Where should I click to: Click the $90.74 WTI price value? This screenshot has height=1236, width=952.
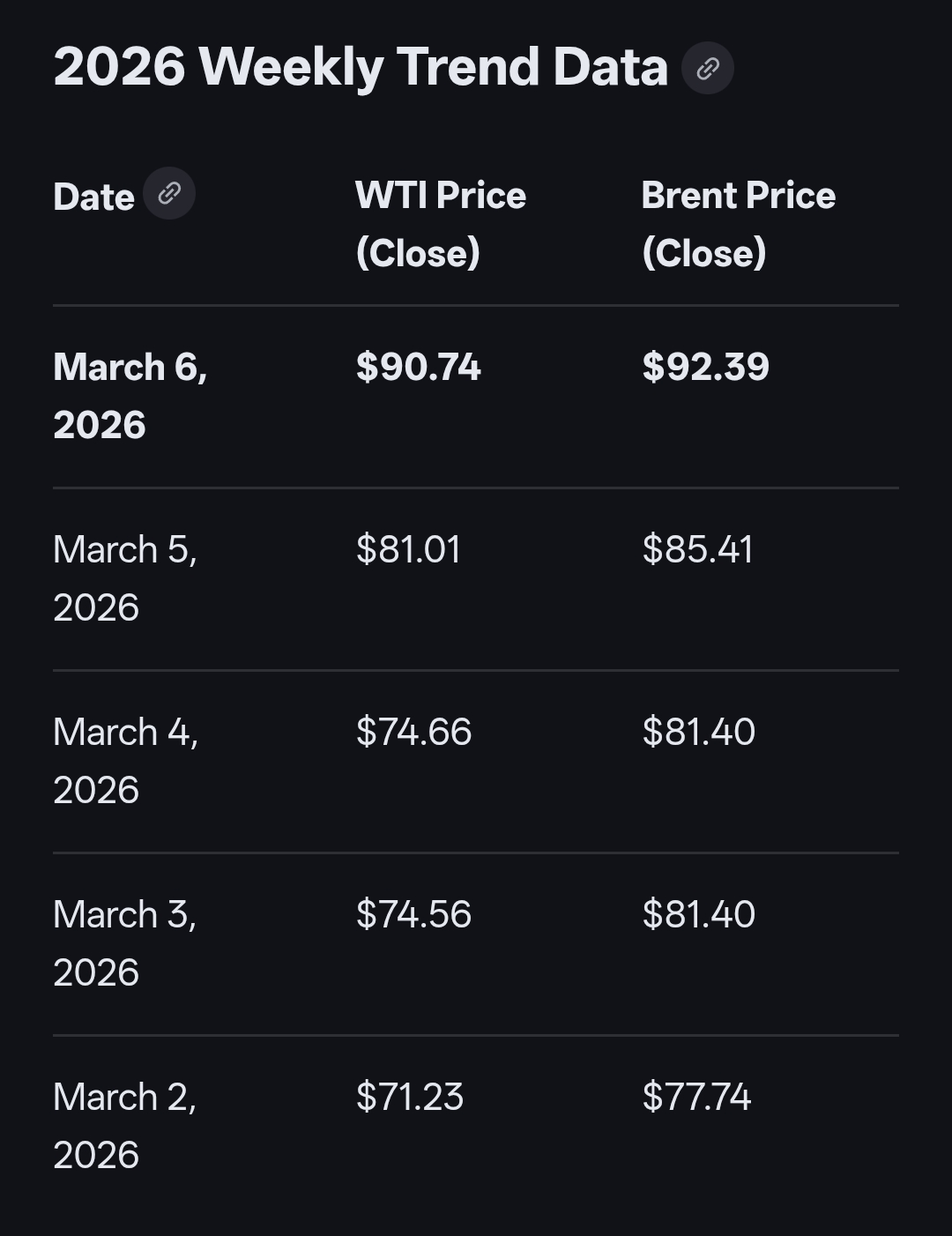pos(419,367)
